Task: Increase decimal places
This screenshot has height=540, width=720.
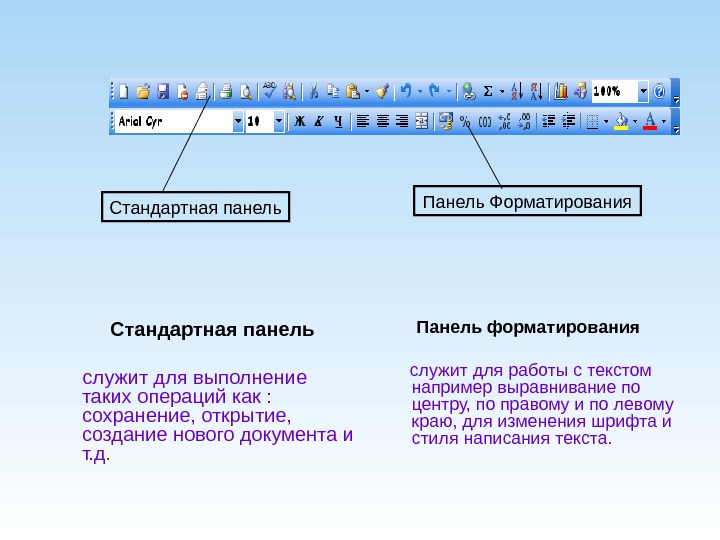Action: (x=504, y=122)
